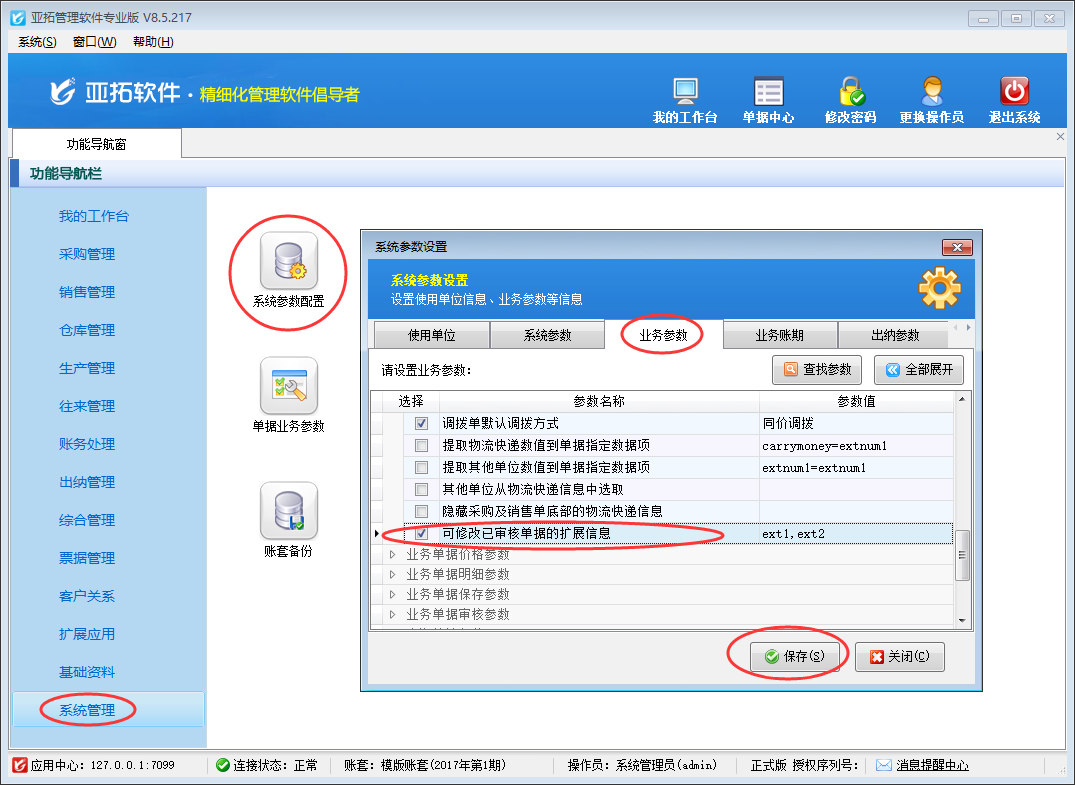
Task: Click the parameter list vertical scrollbar
Action: pos(962,555)
